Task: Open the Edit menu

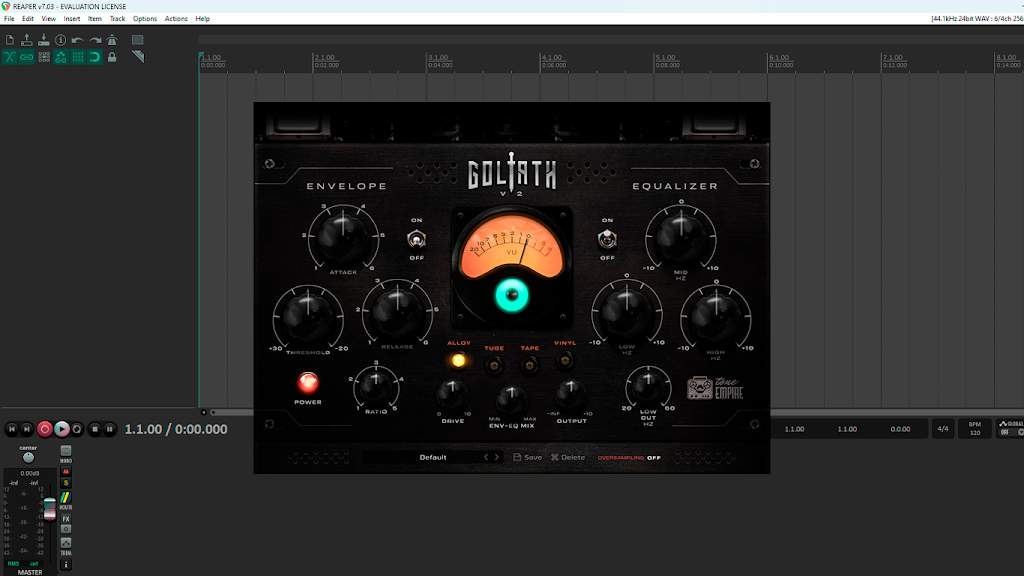Action: click(x=28, y=19)
